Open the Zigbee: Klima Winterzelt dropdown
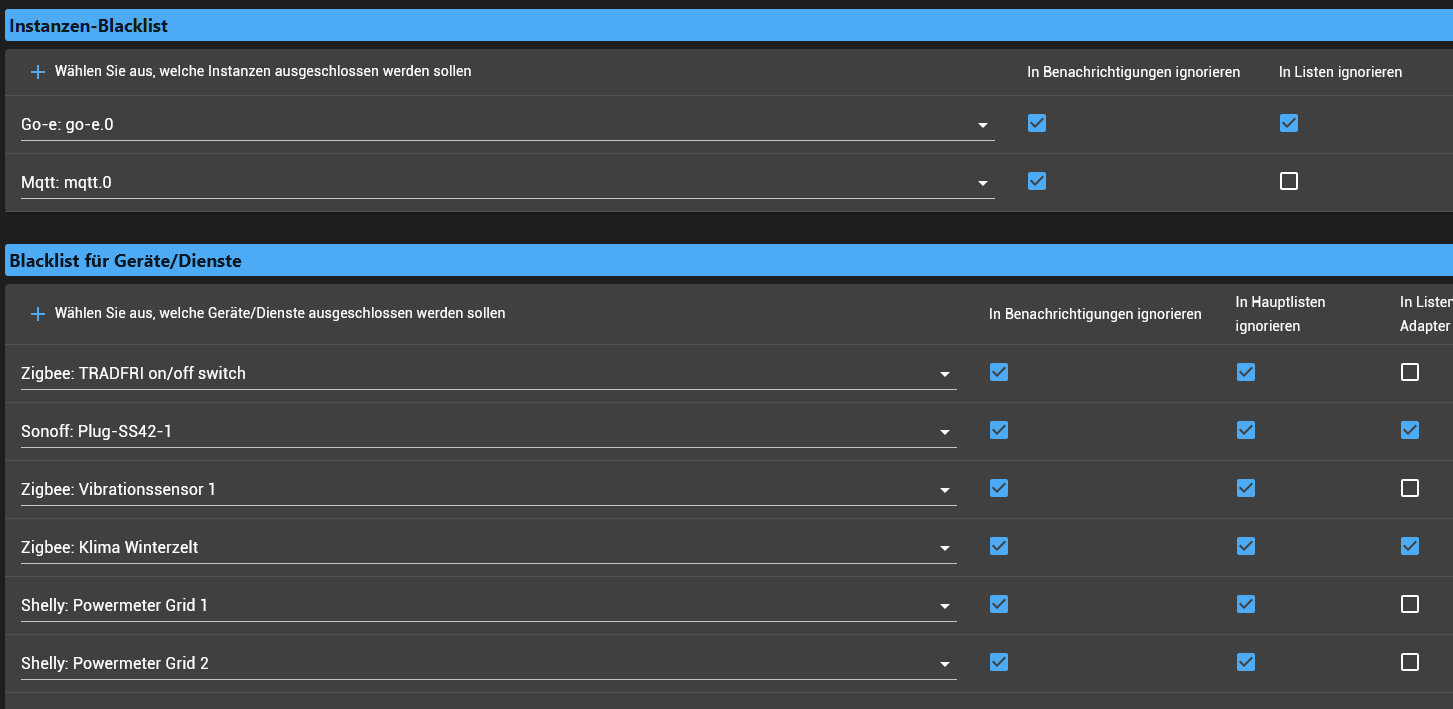The width and height of the screenshot is (1453, 709). pos(488,548)
